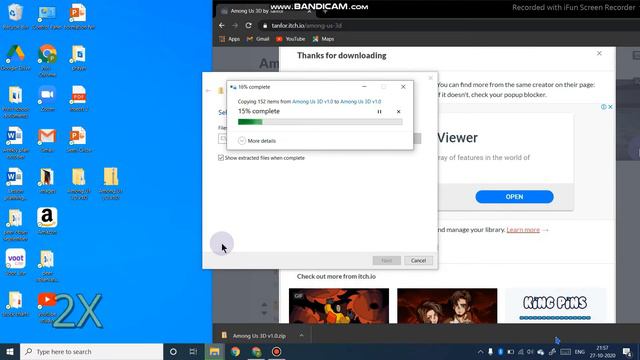This screenshot has width=640, height=360.
Task: Close the Viewer advertisement with its X
Action: click(610, 107)
